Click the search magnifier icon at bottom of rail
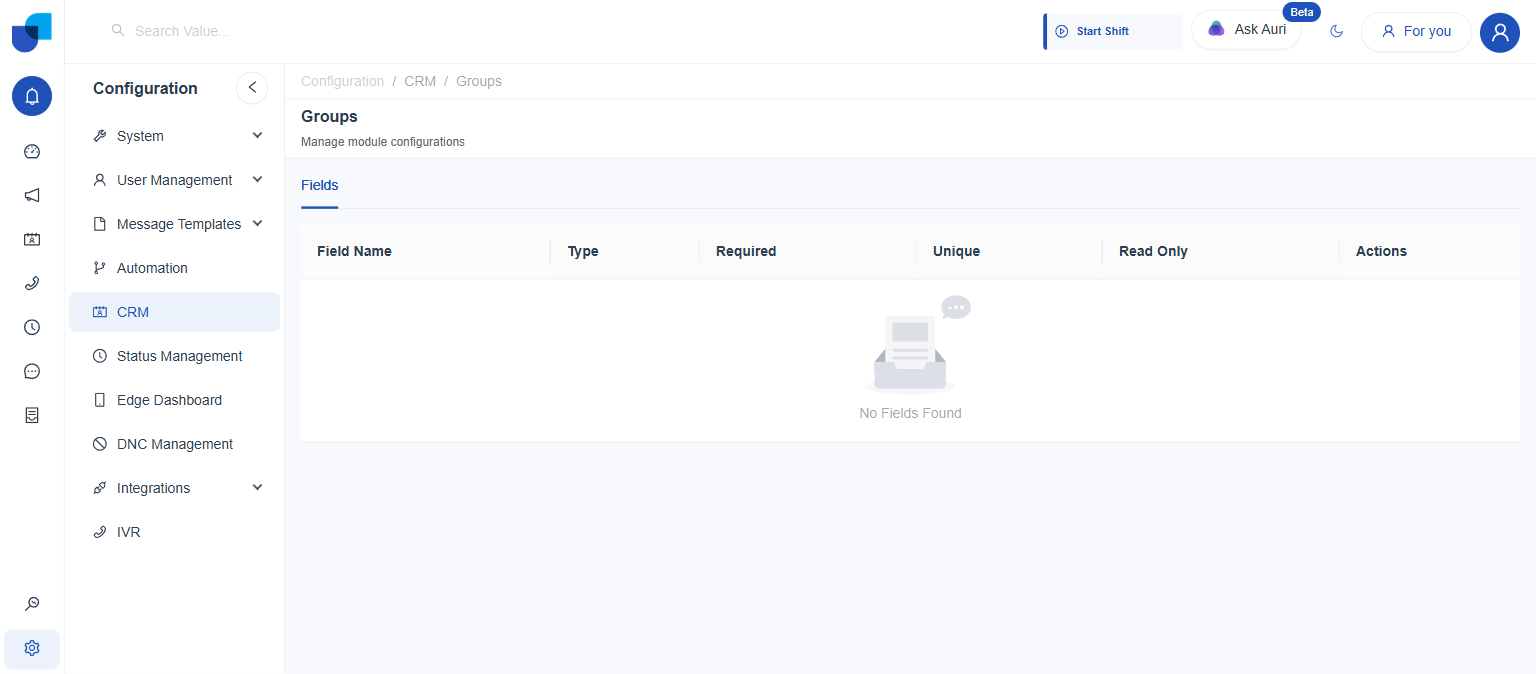 click(32, 604)
